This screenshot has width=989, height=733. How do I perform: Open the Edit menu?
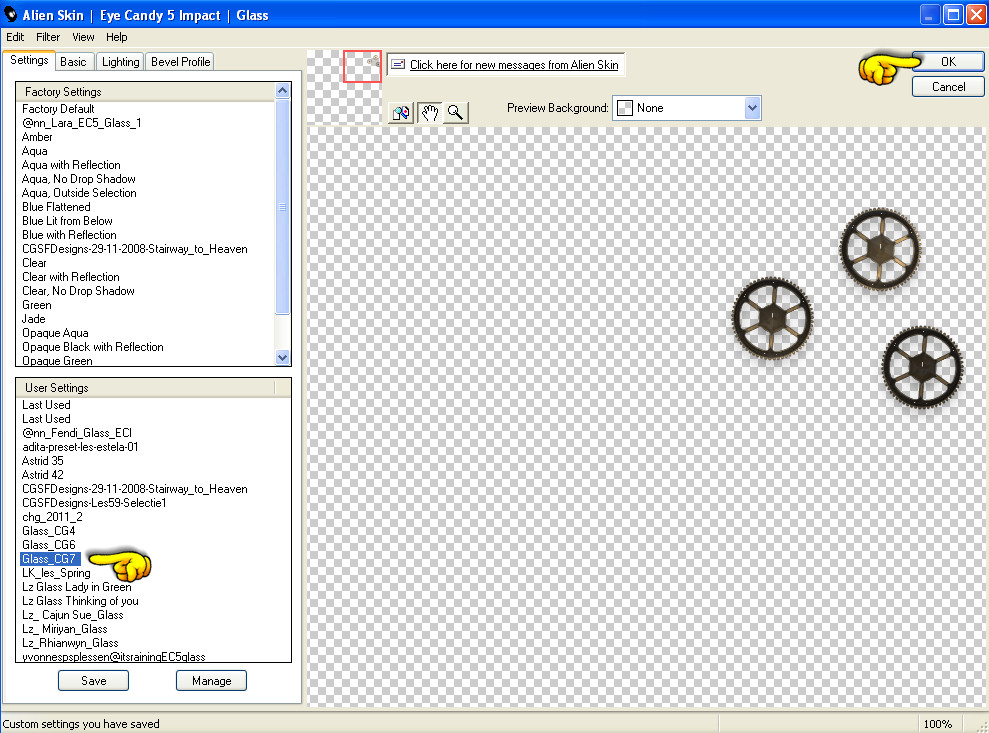15,37
